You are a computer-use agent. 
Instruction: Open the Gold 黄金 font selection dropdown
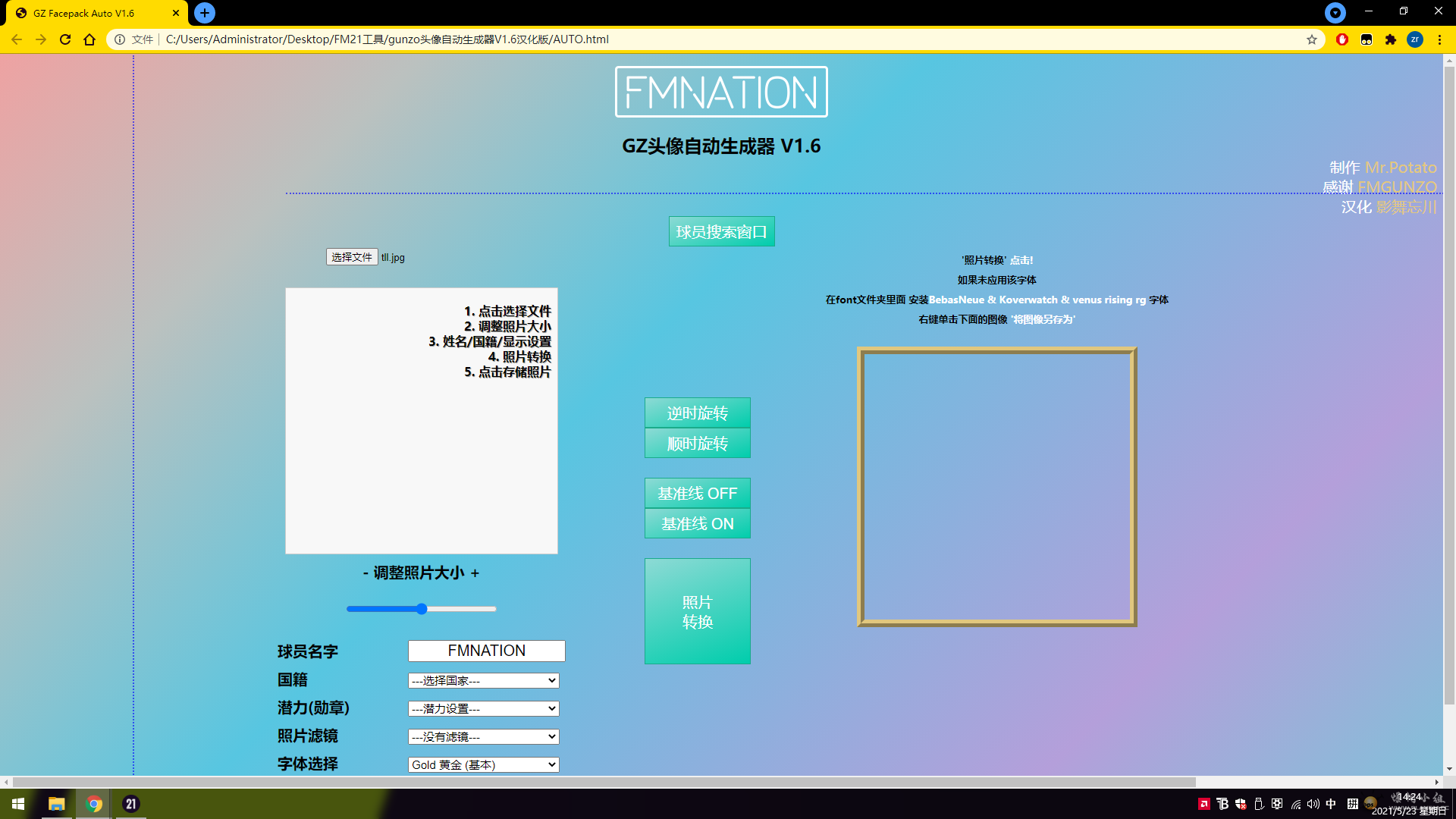pos(483,764)
